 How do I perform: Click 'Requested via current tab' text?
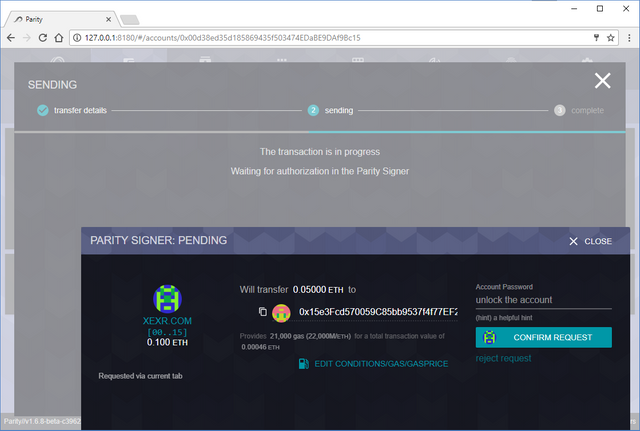140,376
